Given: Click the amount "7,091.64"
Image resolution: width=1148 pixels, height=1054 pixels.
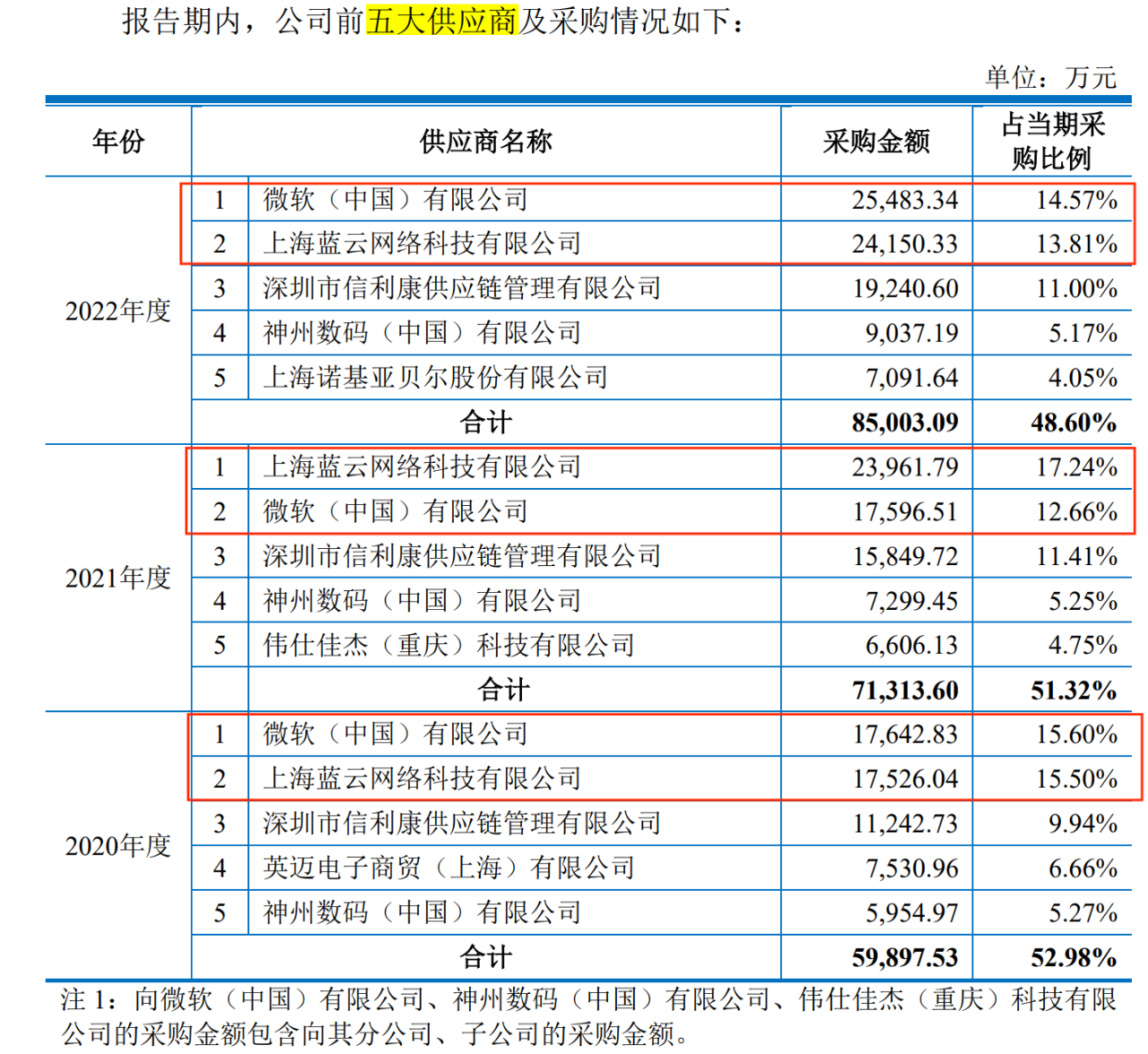Looking at the screenshot, I should [912, 378].
